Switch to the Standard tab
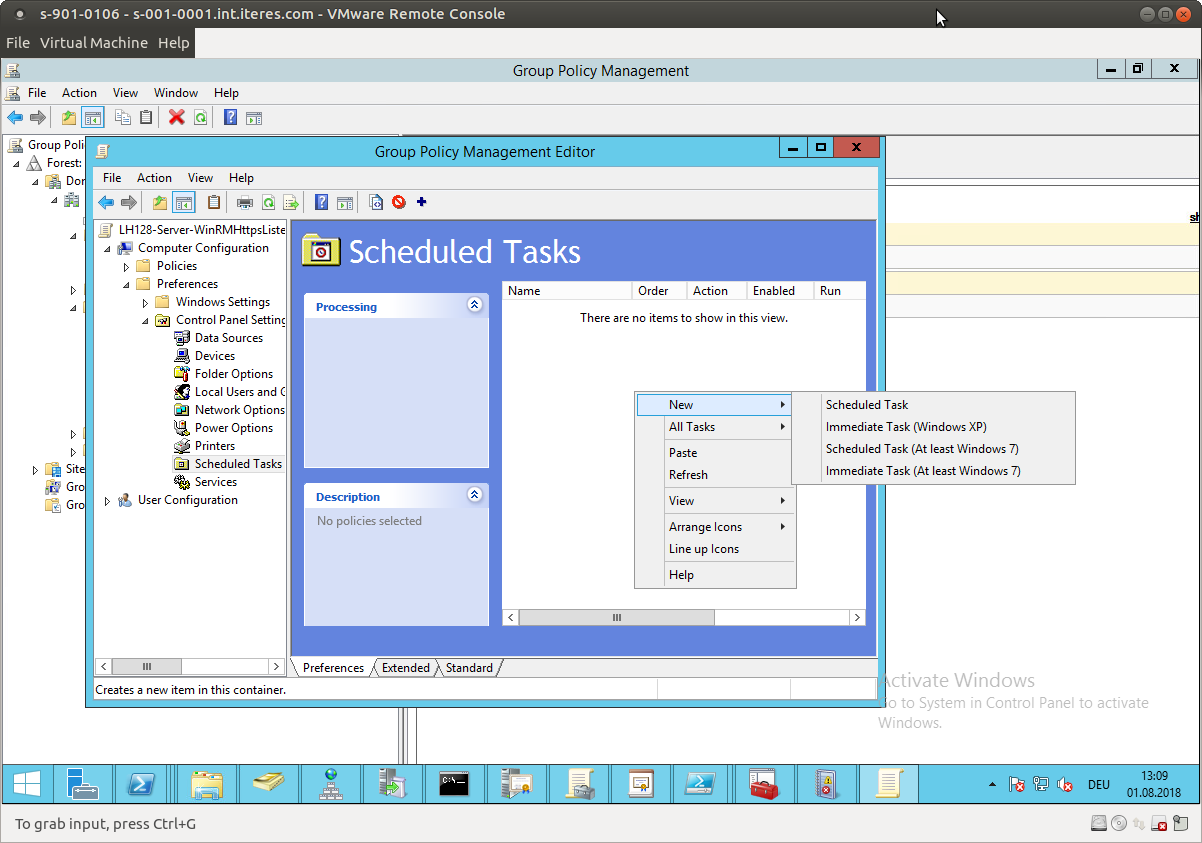Viewport: 1202px width, 843px height. click(x=469, y=668)
